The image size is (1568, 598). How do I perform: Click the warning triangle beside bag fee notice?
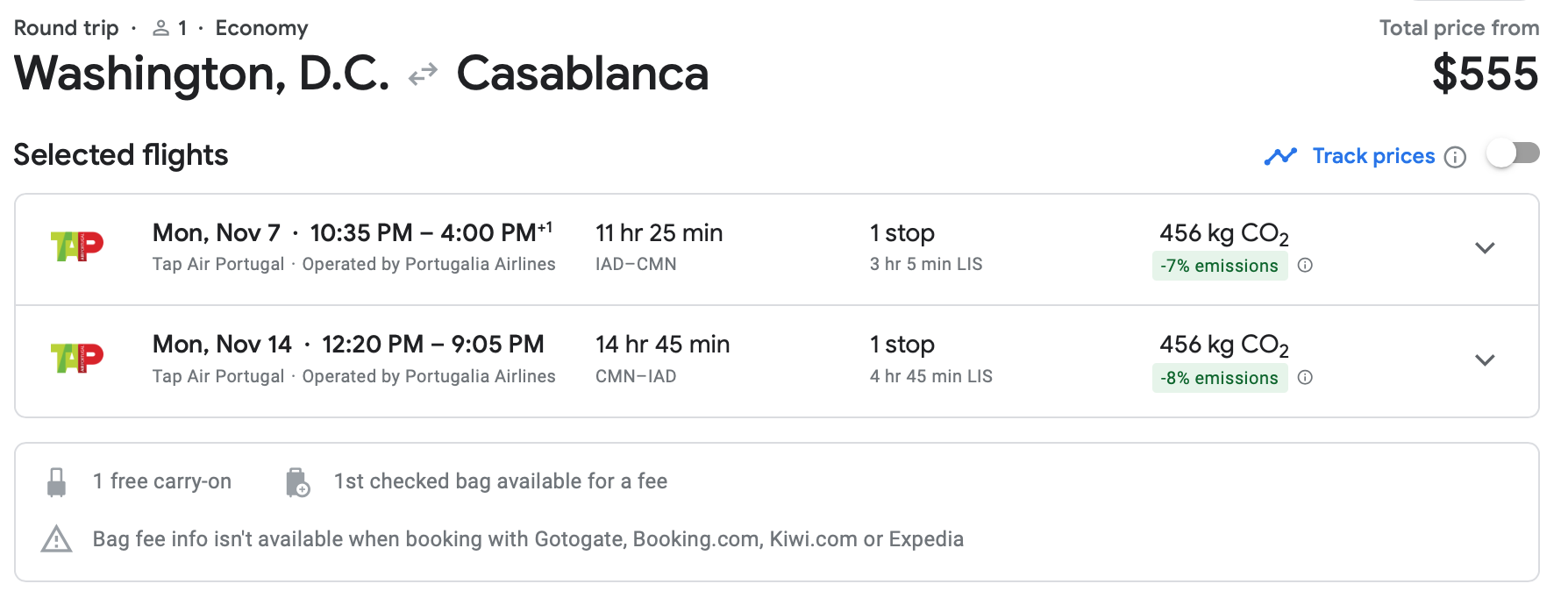point(57,539)
